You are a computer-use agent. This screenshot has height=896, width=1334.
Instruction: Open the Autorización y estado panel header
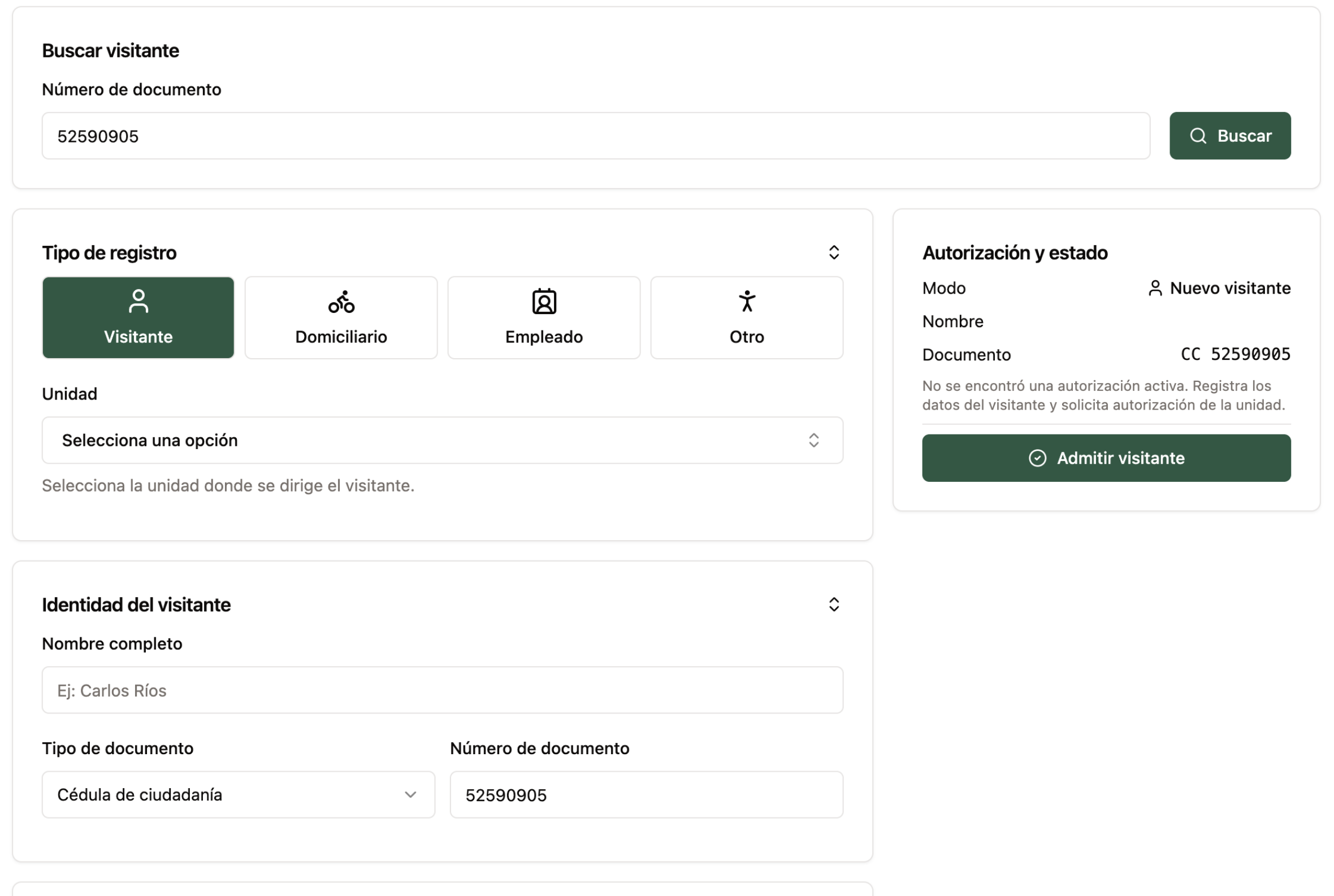point(1015,252)
